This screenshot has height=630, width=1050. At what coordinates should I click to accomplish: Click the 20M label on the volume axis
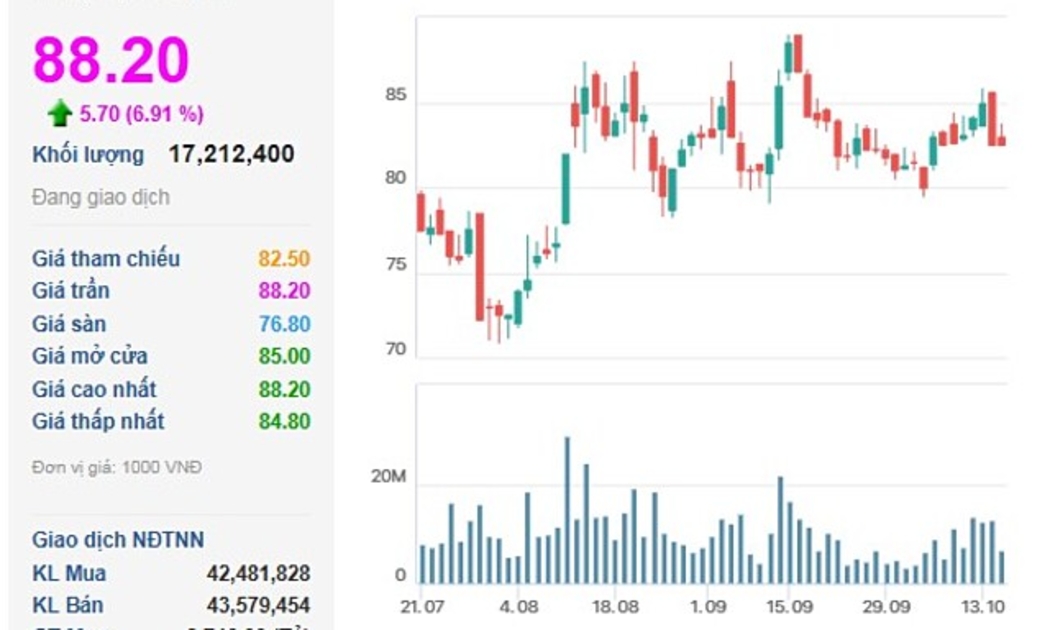click(388, 478)
